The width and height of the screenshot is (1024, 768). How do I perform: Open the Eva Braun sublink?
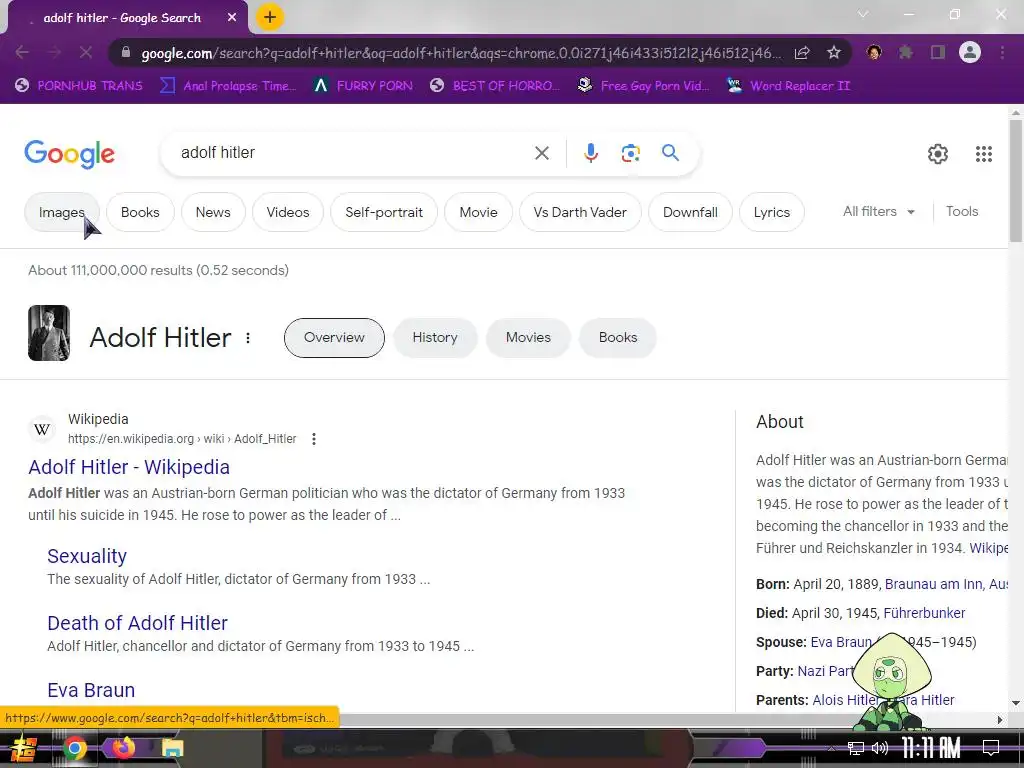[x=91, y=690]
